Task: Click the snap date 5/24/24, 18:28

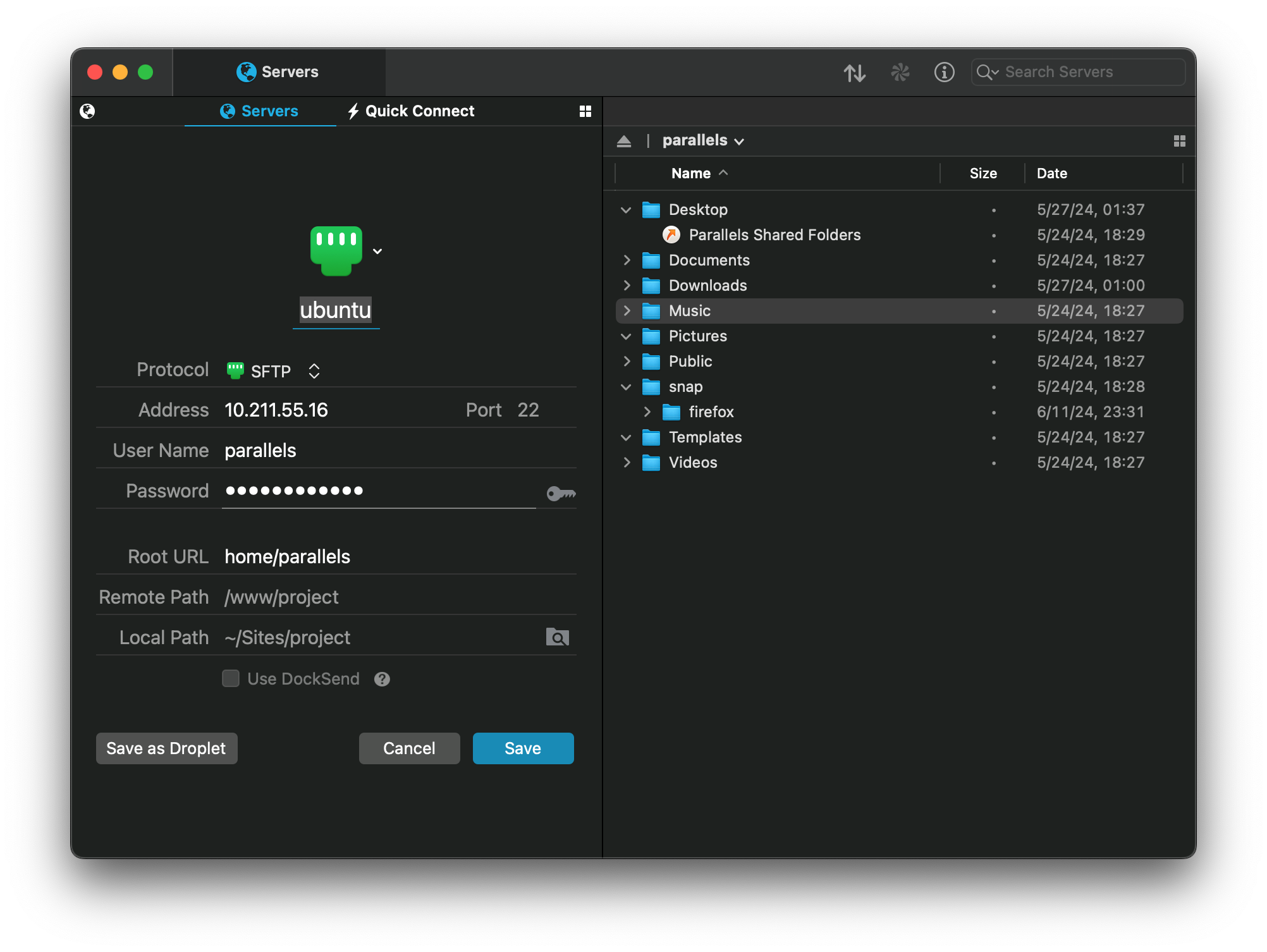Action: click(x=1091, y=387)
